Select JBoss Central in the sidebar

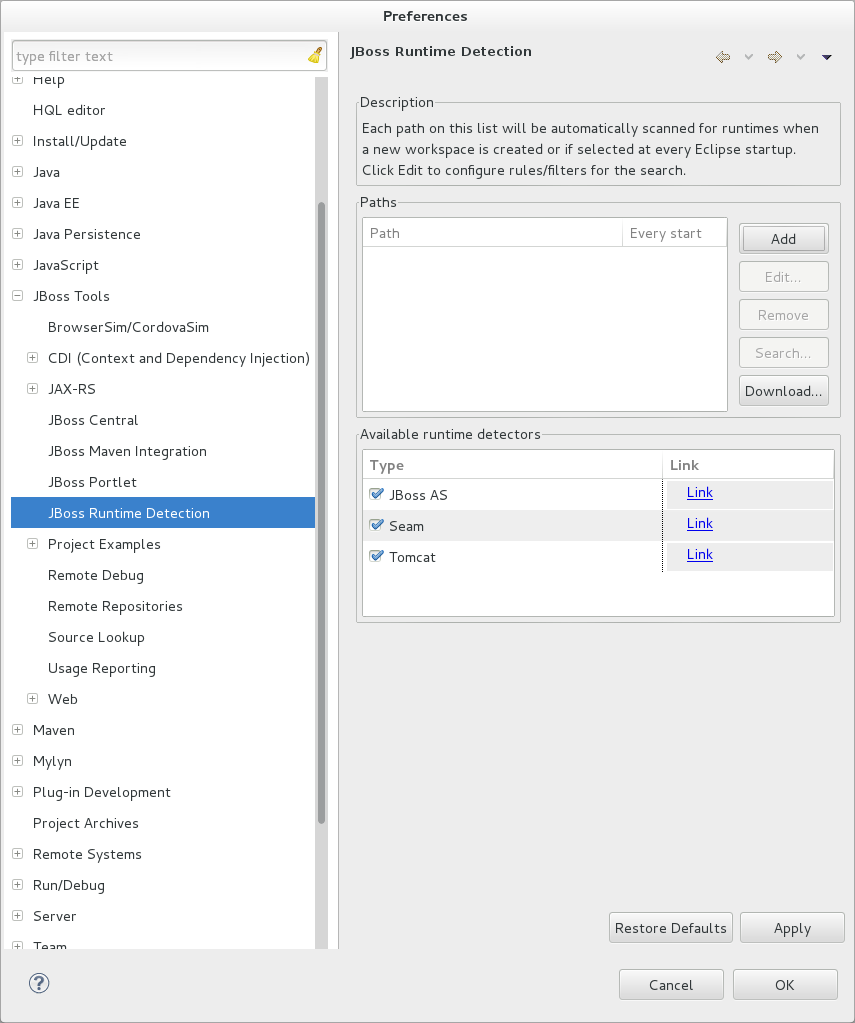click(x=93, y=420)
